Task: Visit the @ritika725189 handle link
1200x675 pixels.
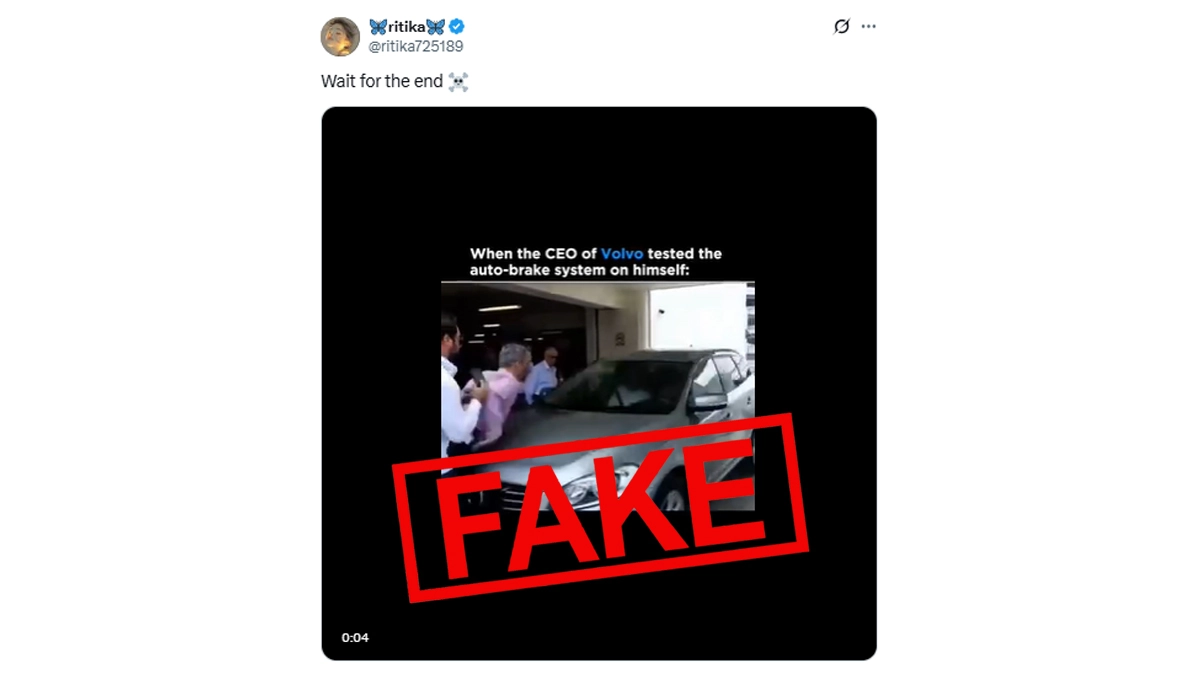Action: tap(416, 46)
